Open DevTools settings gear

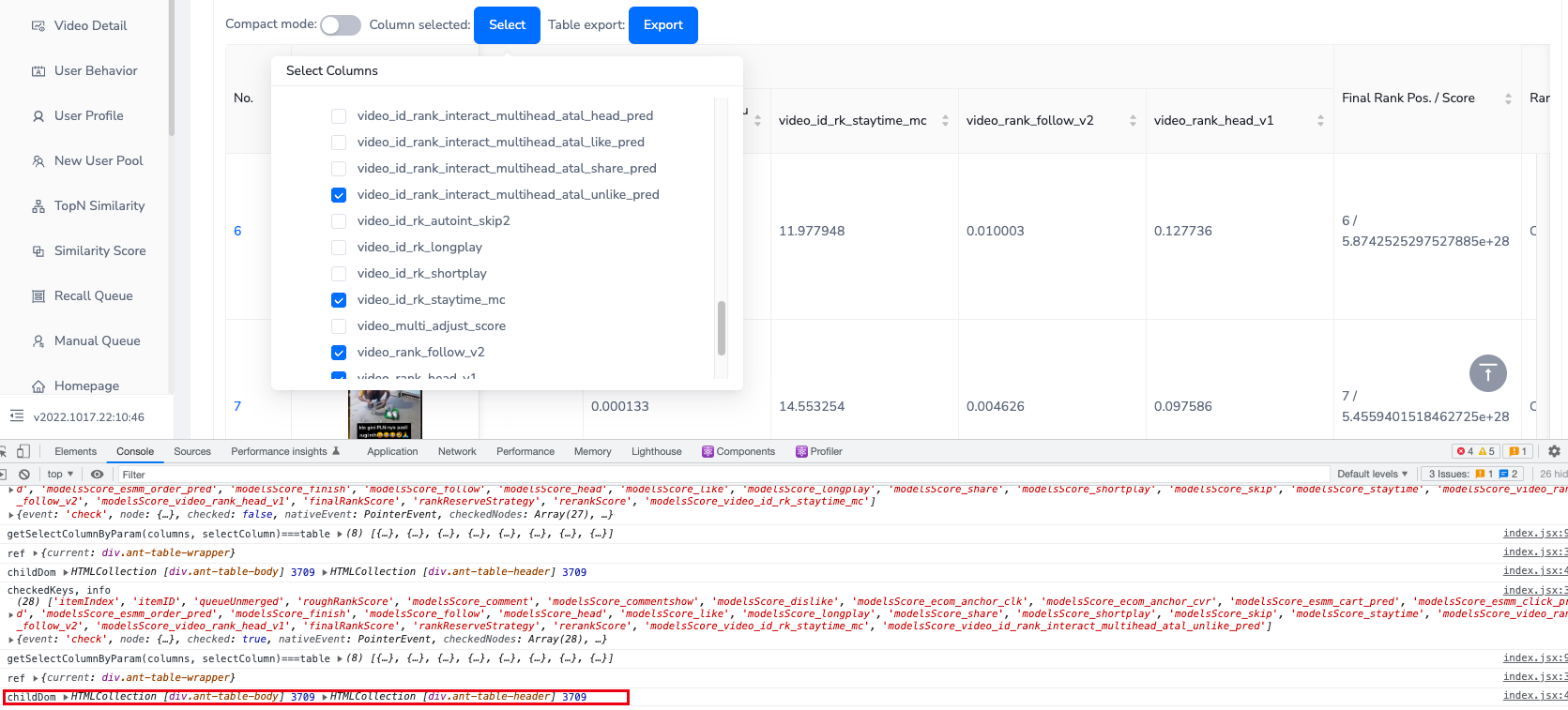click(1554, 451)
